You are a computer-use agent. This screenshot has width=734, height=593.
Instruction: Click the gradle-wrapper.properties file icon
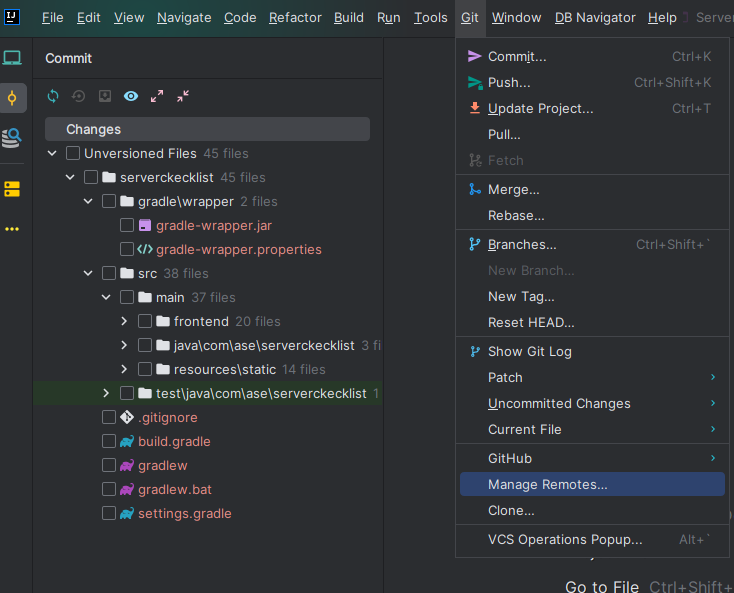[x=145, y=249]
